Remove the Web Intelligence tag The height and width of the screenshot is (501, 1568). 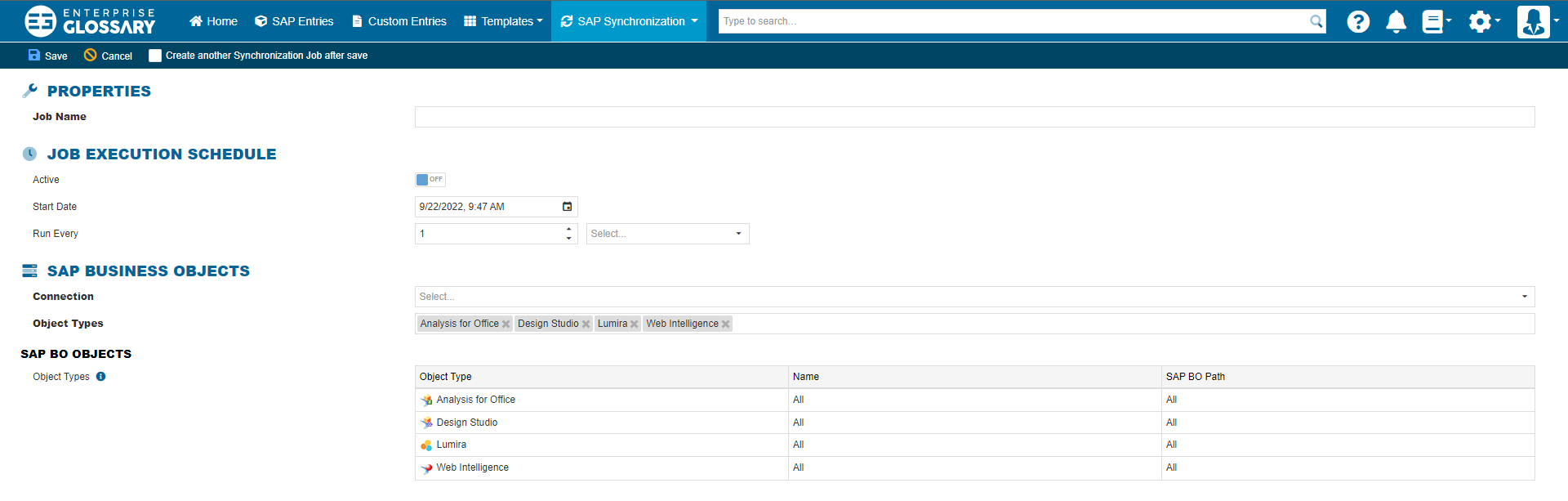click(725, 324)
